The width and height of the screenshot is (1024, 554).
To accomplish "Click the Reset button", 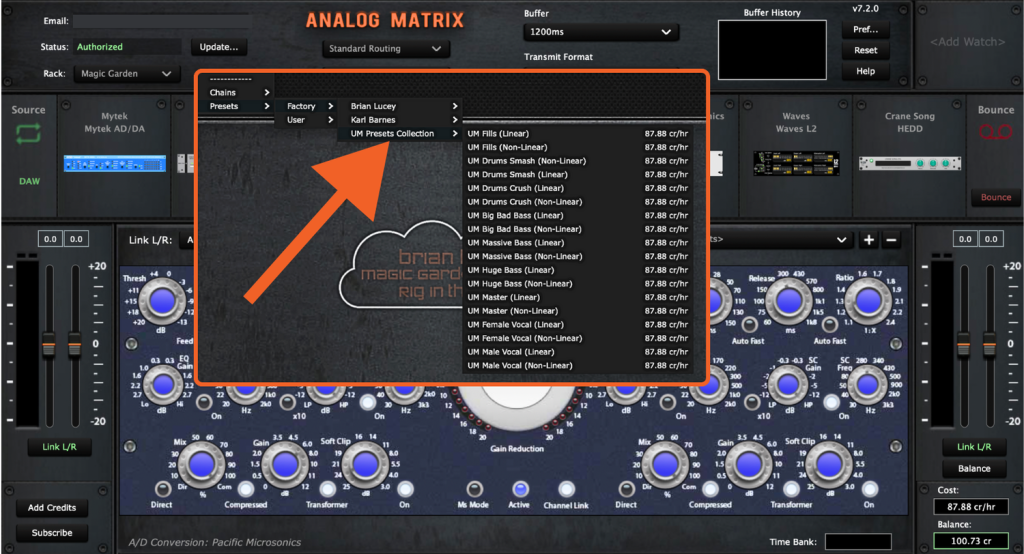I will click(x=865, y=50).
